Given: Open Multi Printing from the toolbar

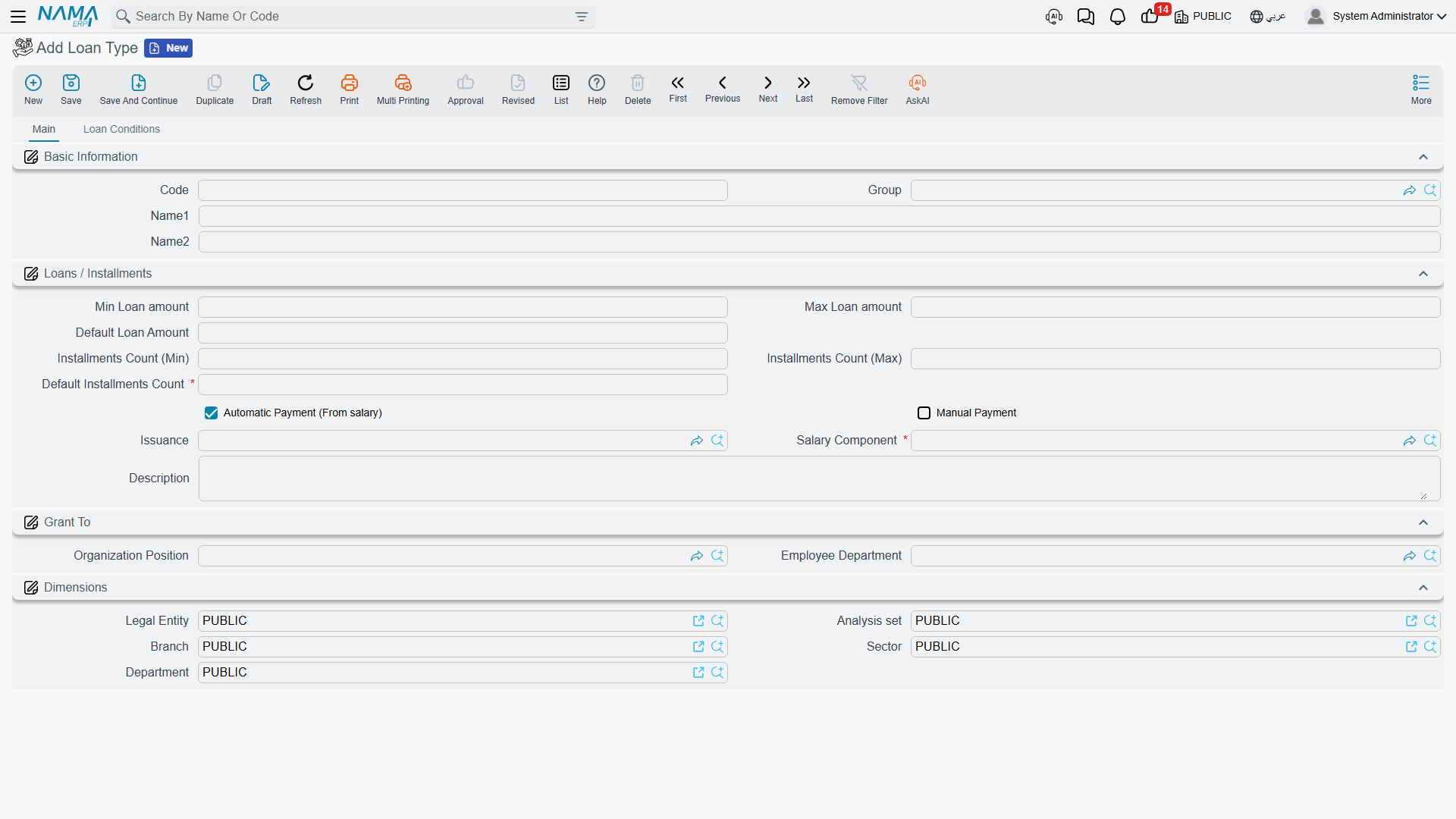Looking at the screenshot, I should point(403,83).
